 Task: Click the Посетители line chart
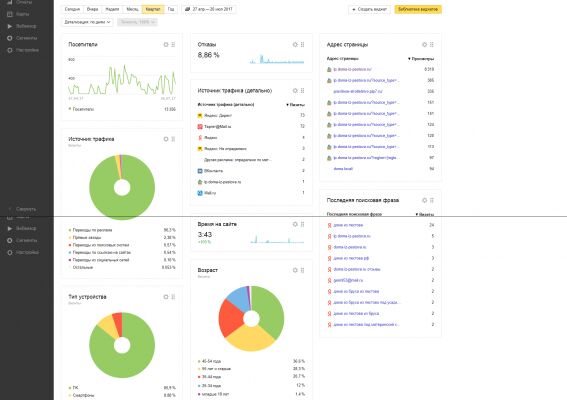tap(122, 79)
